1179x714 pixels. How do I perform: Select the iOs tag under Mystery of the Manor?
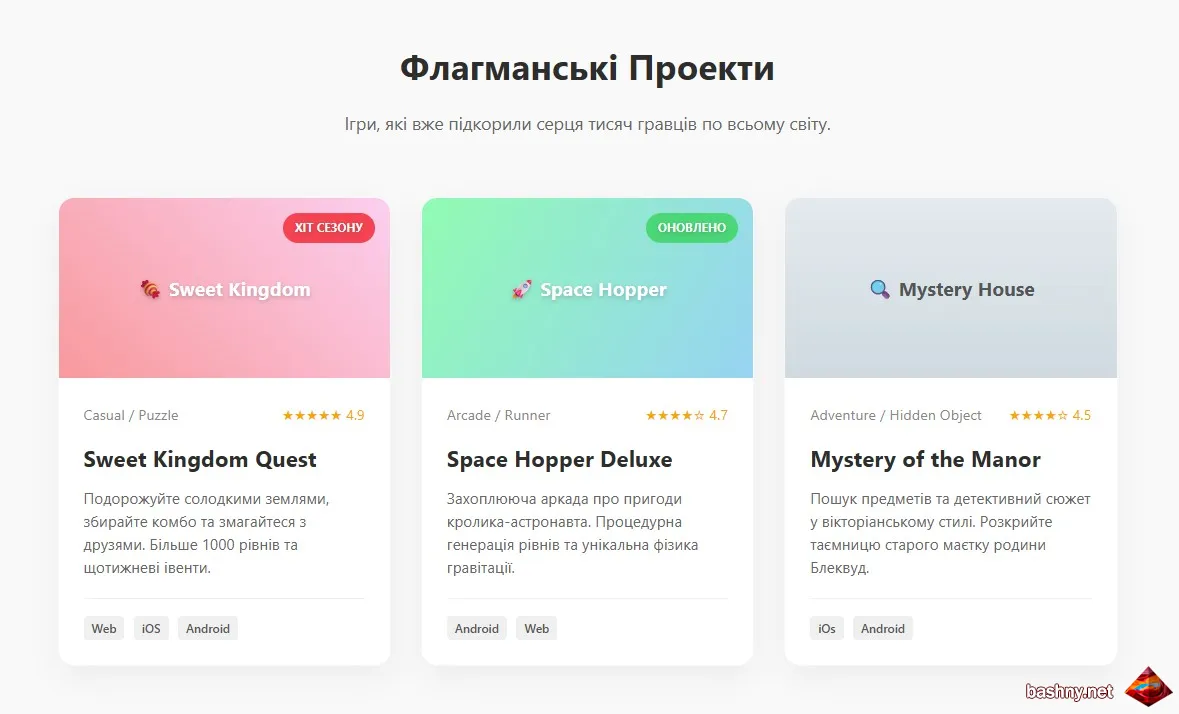(827, 628)
